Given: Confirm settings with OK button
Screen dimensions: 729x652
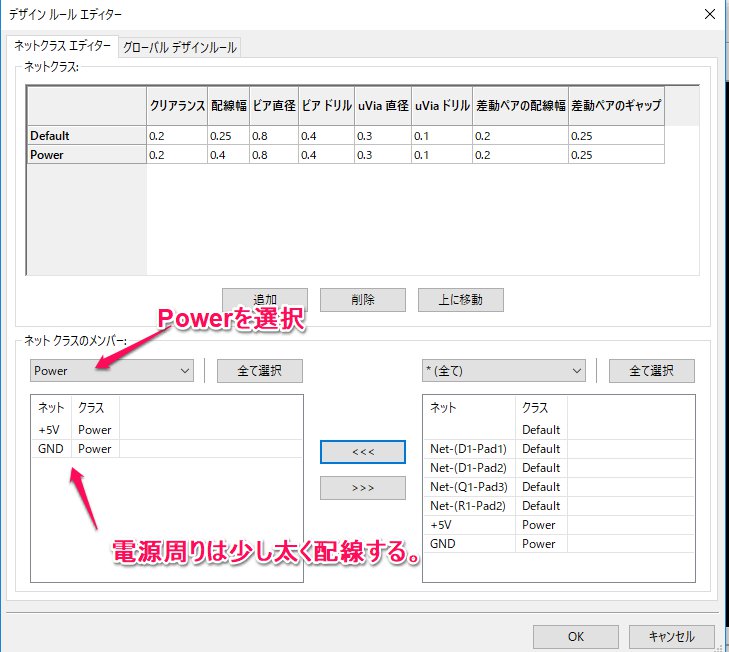Looking at the screenshot, I should pyautogui.click(x=575, y=637).
